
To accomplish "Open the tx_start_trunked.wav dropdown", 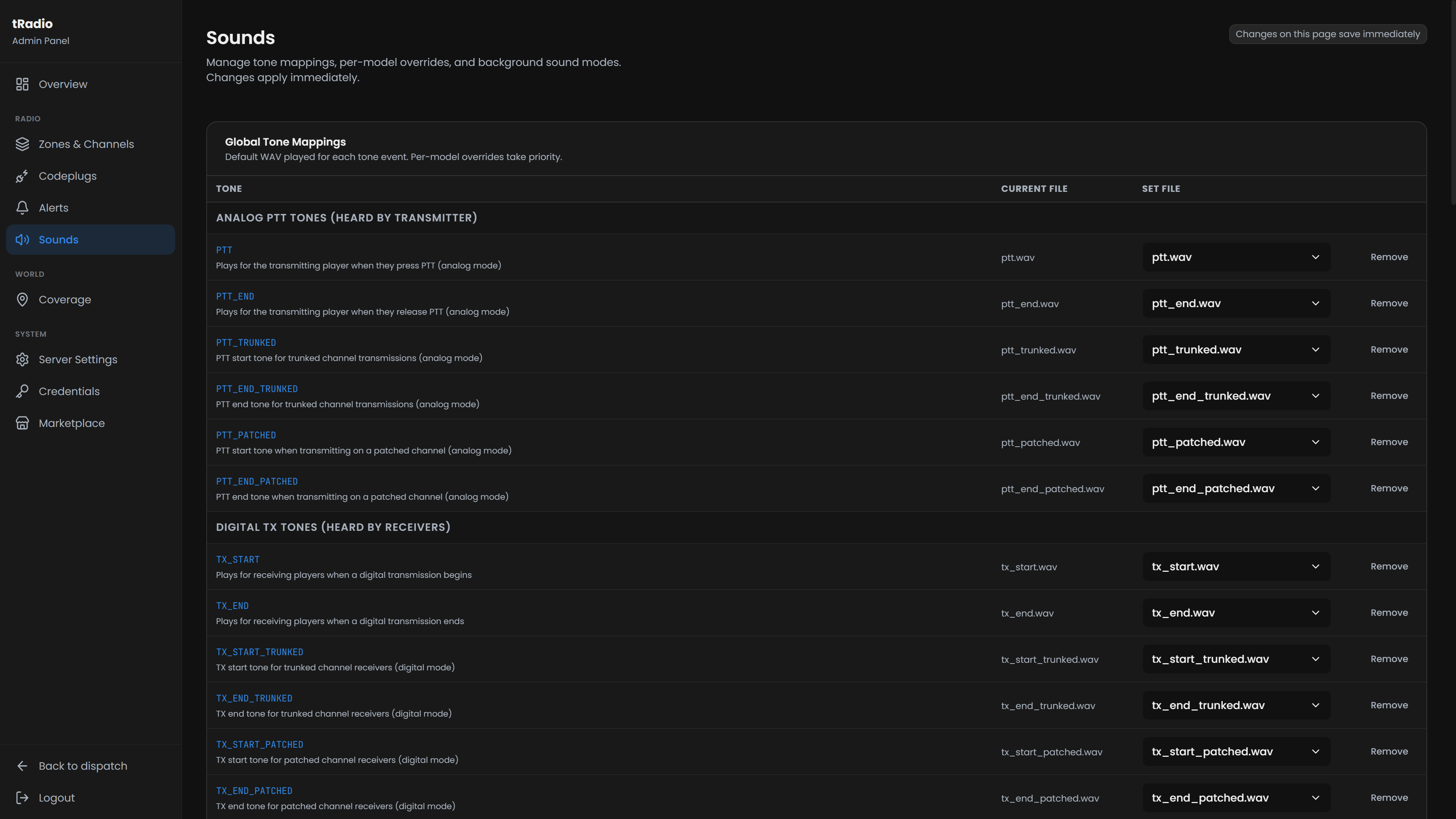I will point(1236,660).
